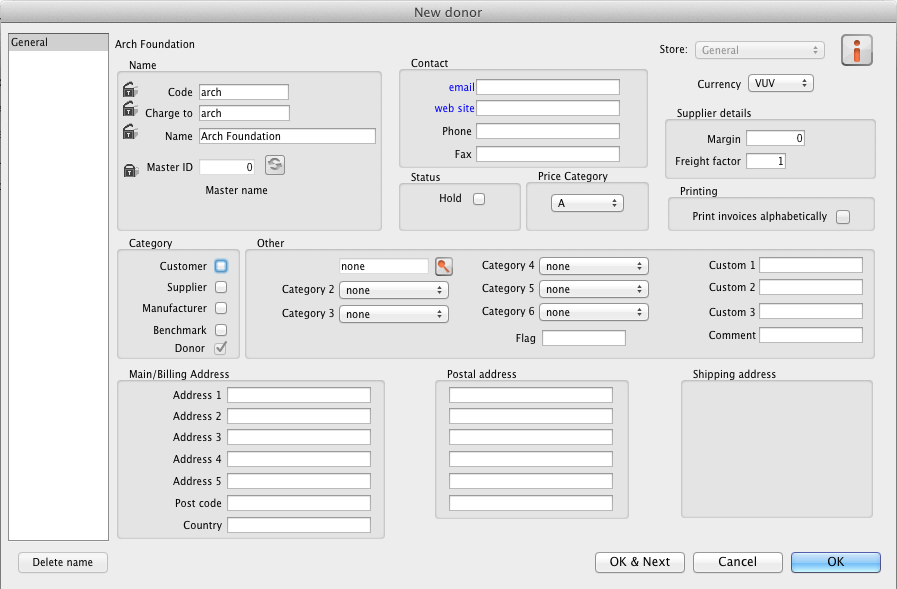Check the Manufacturer category box
Screen dimensions: 897x589
221,308
